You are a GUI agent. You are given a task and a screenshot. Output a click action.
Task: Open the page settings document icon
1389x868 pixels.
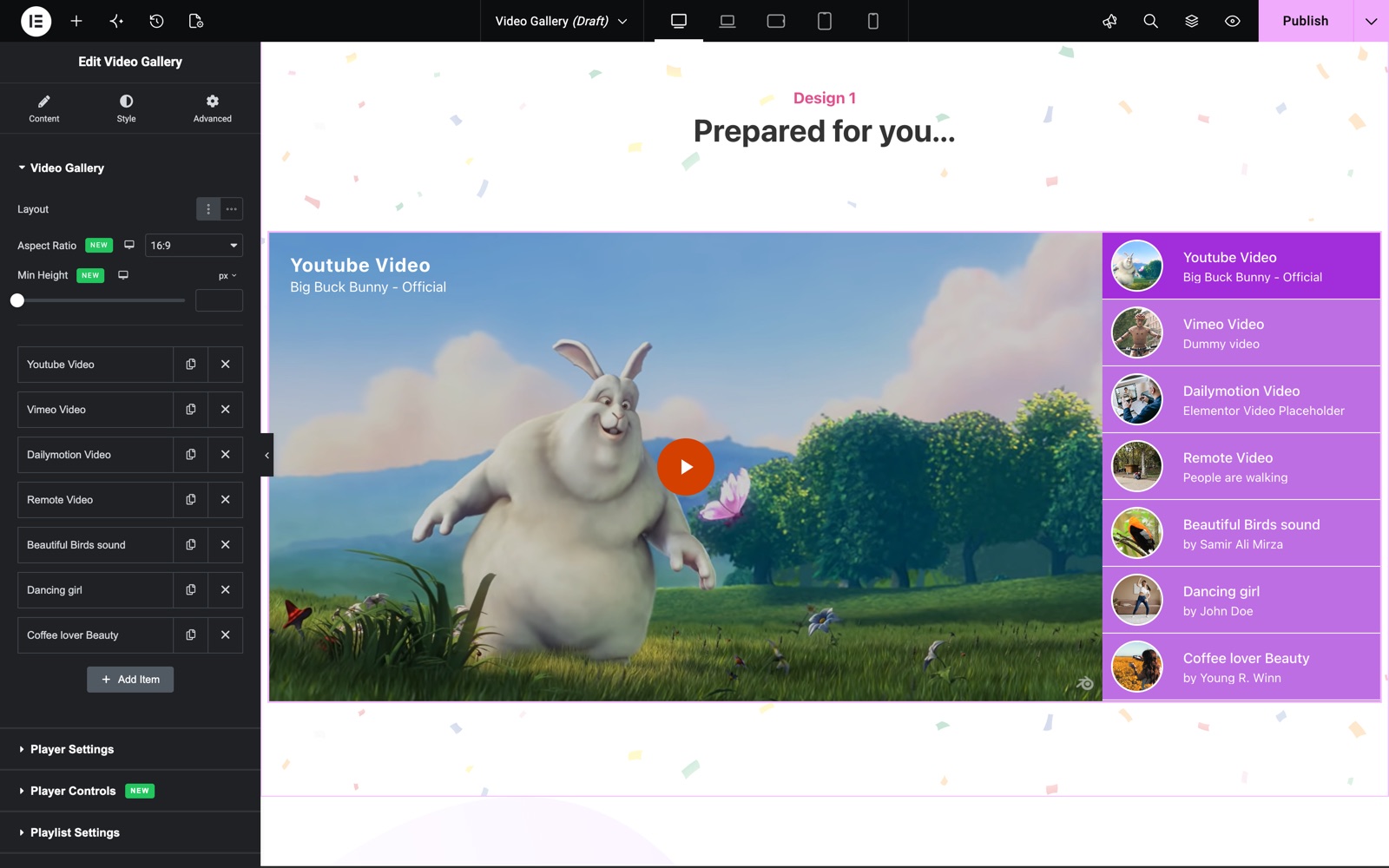coord(196,21)
